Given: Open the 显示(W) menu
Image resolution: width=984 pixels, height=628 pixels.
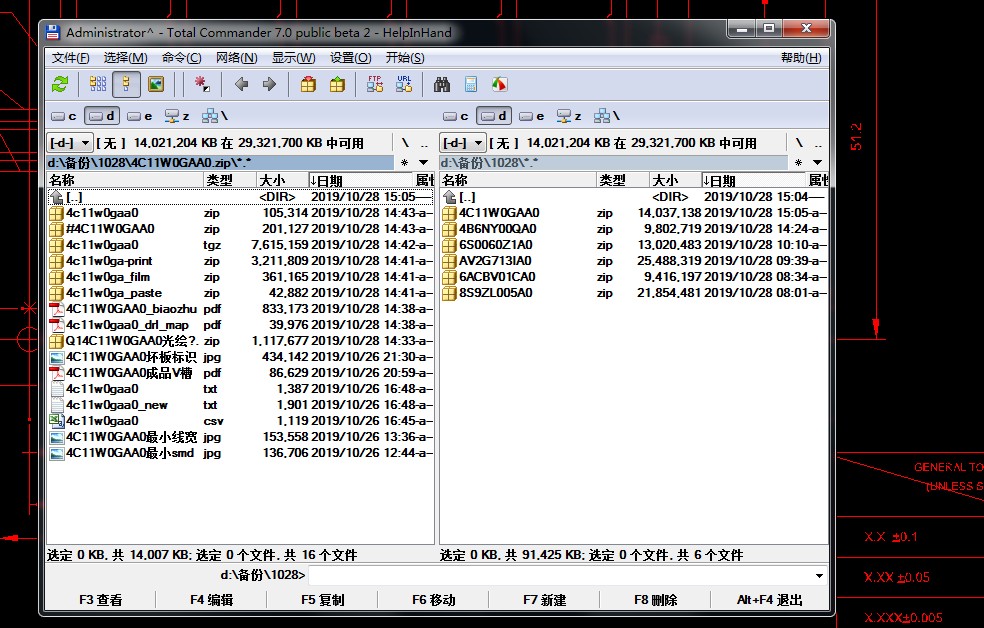Looking at the screenshot, I should (294, 58).
